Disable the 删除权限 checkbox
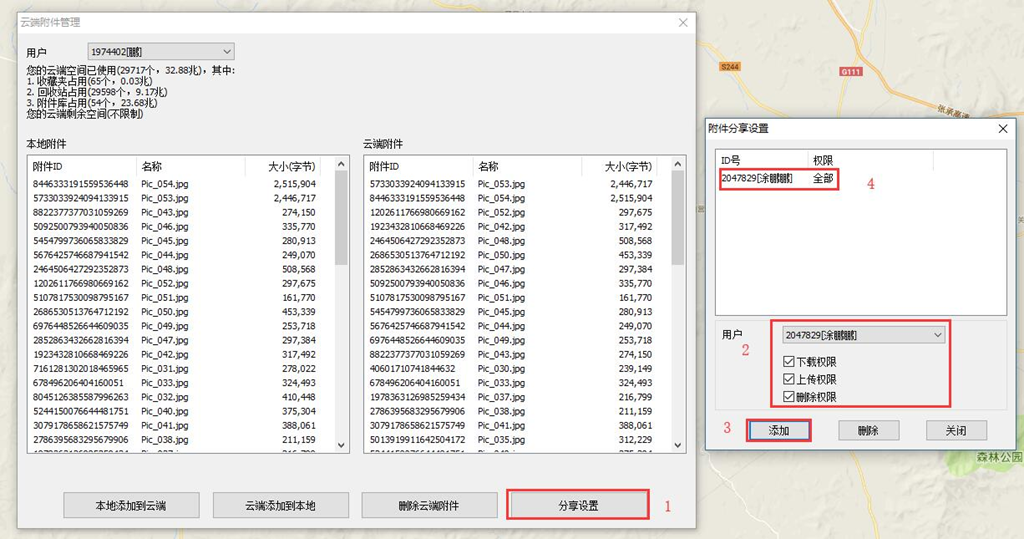Image resolution: width=1024 pixels, height=539 pixels. tap(788, 397)
